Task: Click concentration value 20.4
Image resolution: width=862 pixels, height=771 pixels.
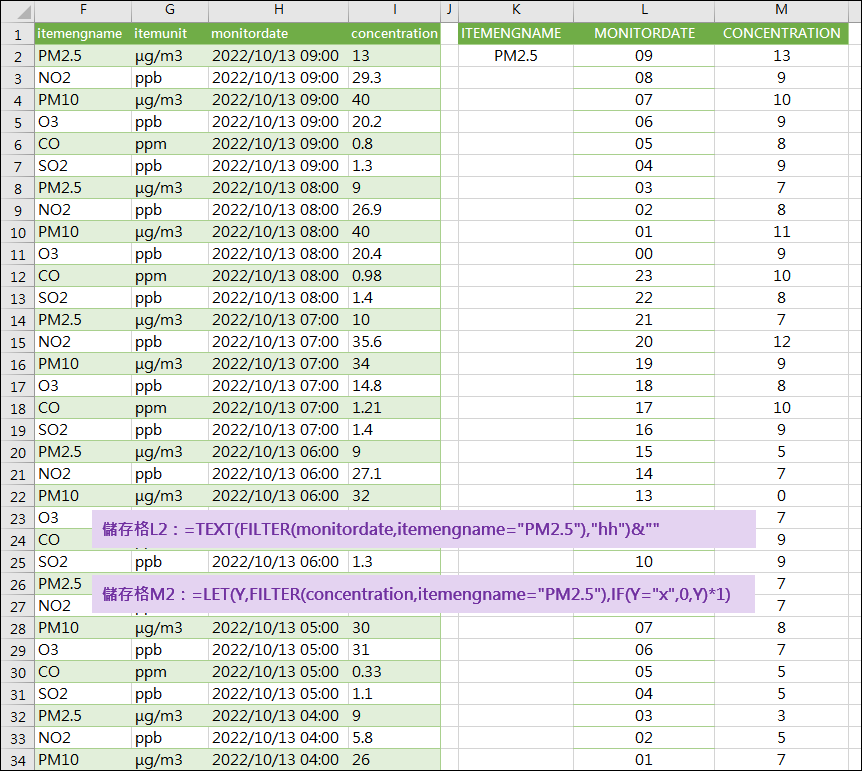Action: [395, 254]
